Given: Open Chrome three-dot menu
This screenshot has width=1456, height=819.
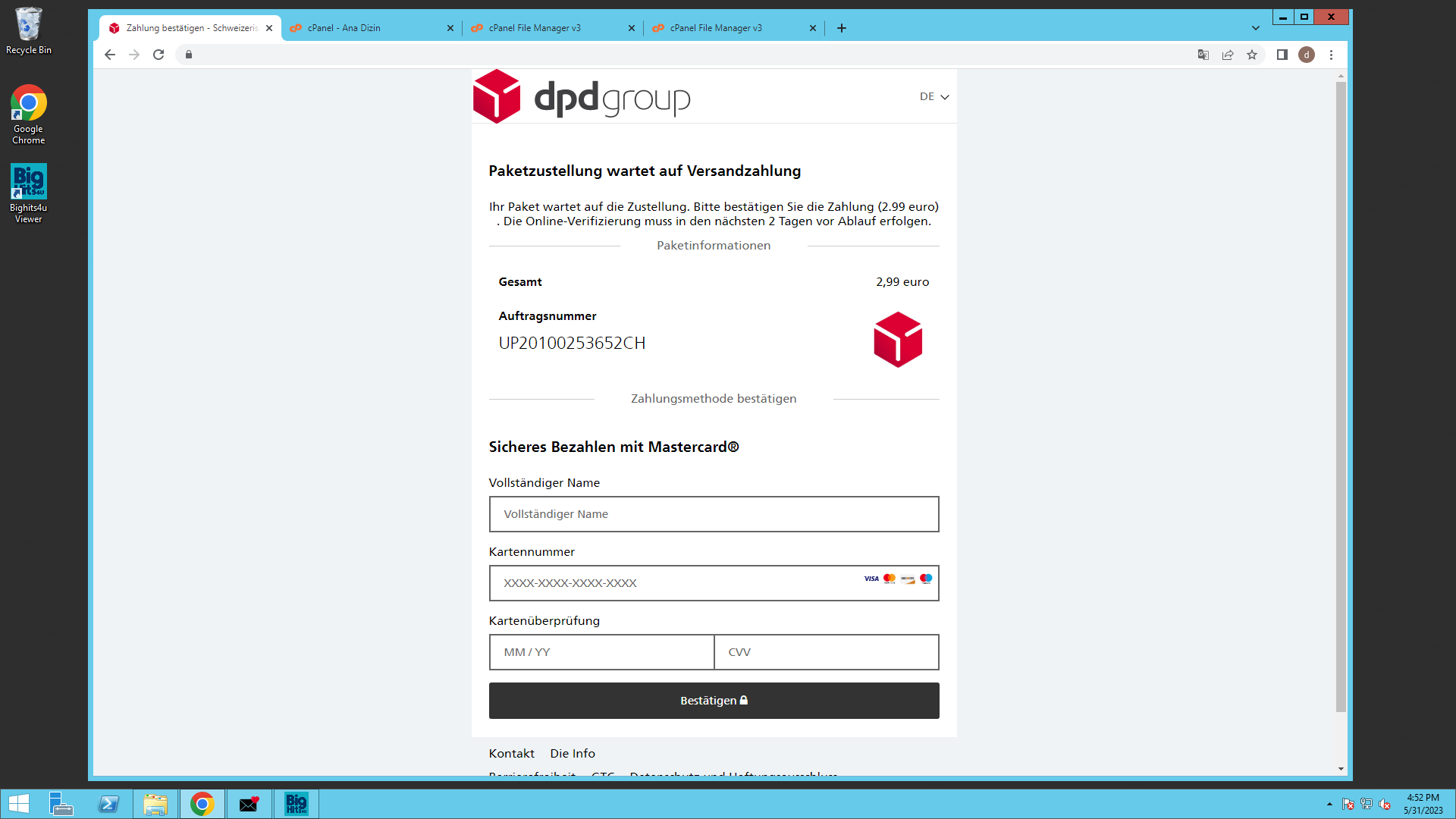Looking at the screenshot, I should click(1331, 55).
